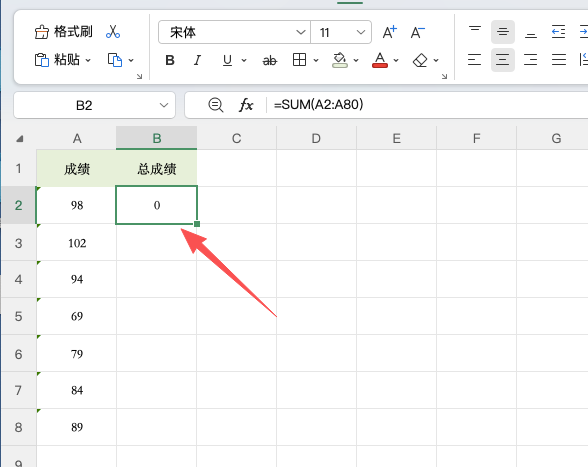Viewport: 588px width, 467px height.
Task: Click cell A6 with value 79
Action: pyautogui.click(x=77, y=354)
